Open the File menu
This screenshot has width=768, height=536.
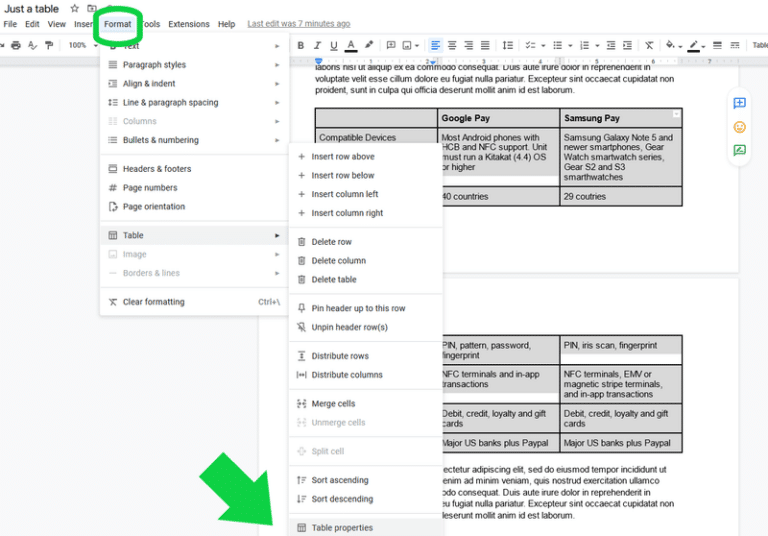pyautogui.click(x=10, y=24)
